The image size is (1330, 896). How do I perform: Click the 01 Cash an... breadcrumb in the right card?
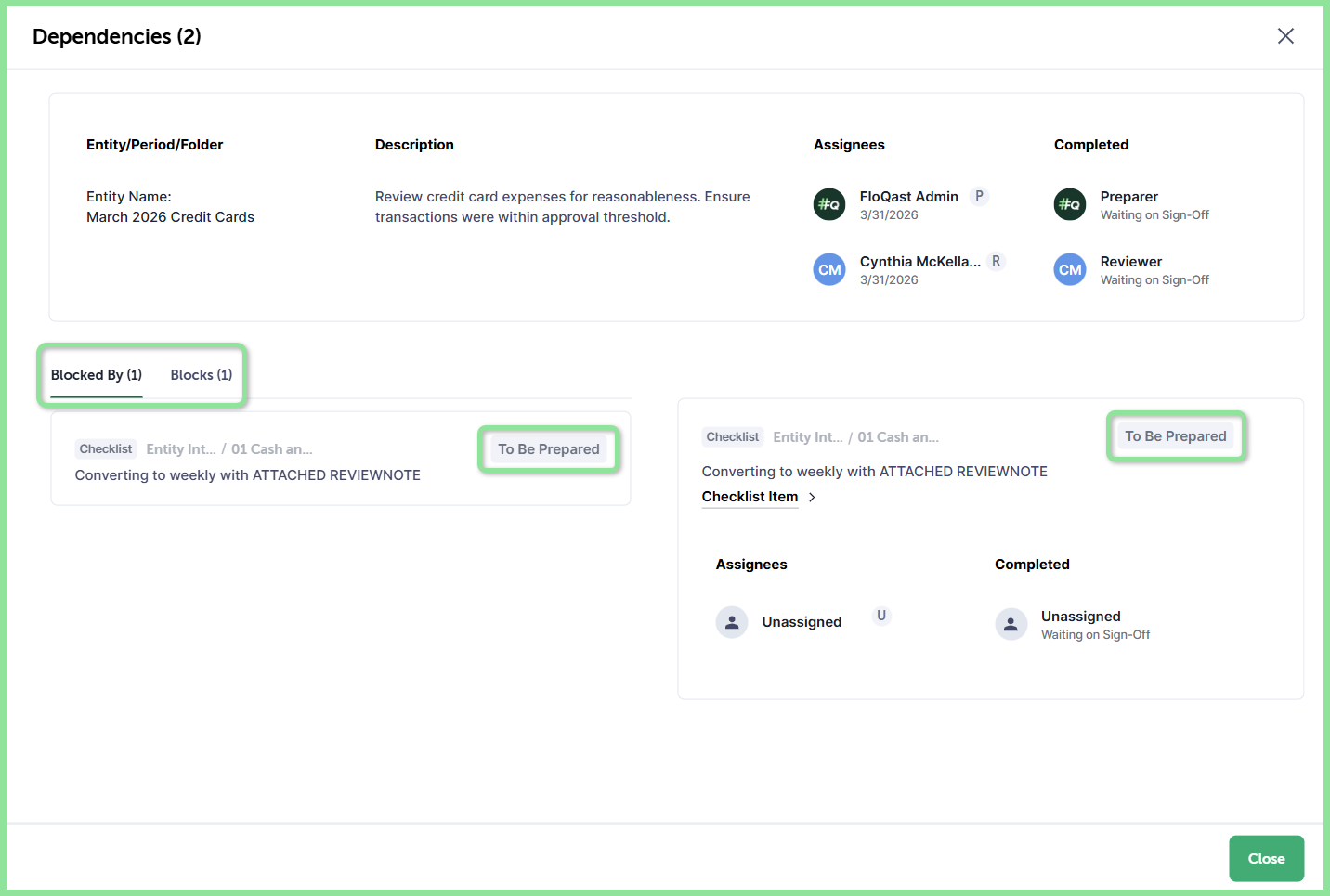898,437
